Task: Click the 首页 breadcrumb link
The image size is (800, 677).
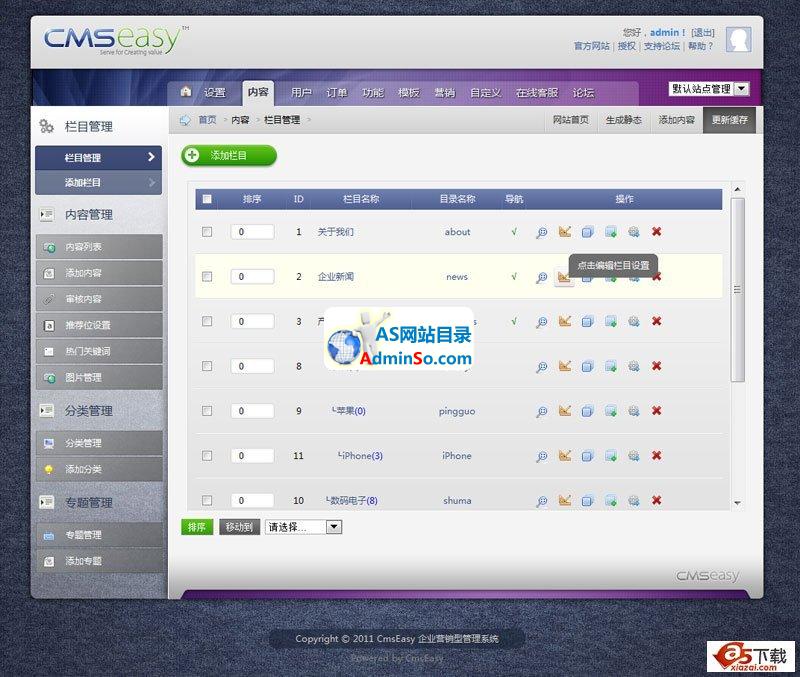Action: 208,120
